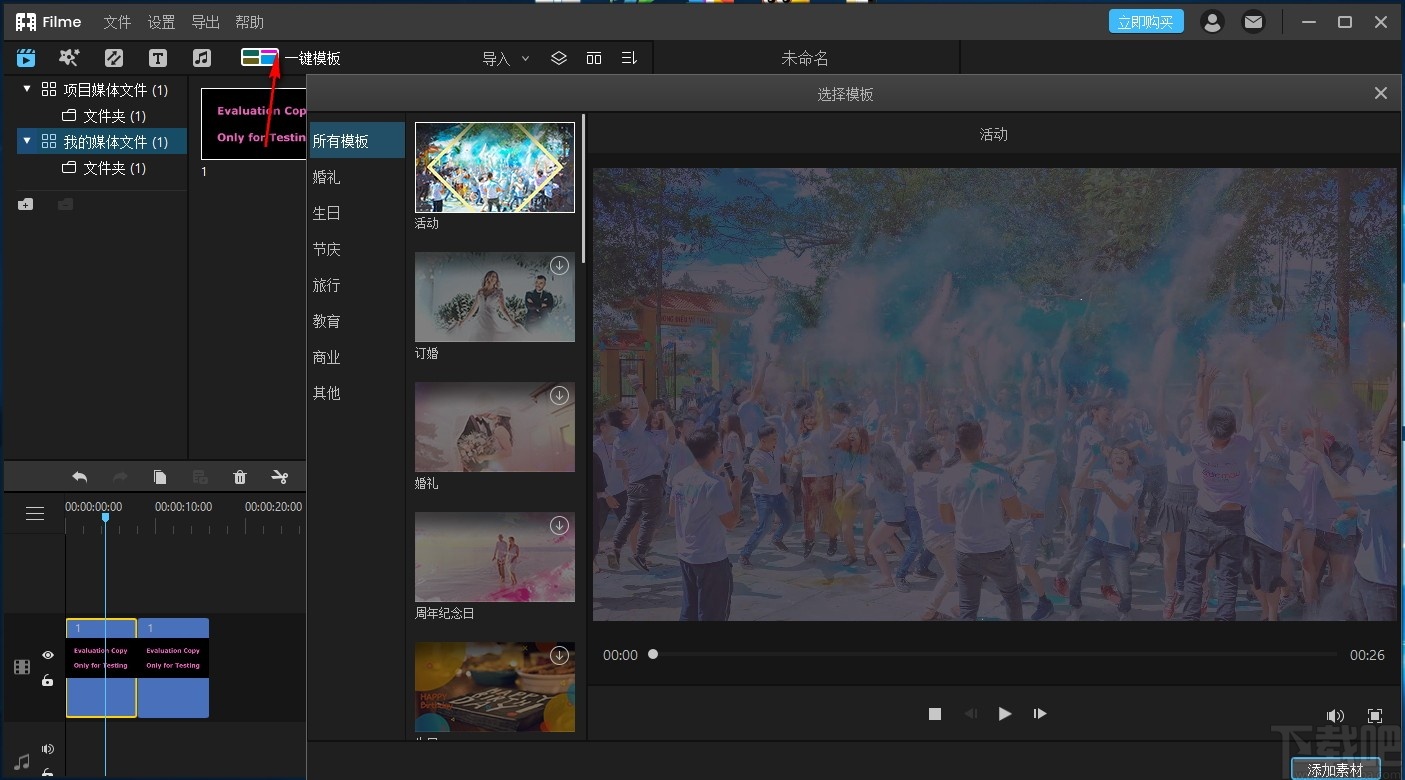Open the transitions panel icon

113,57
